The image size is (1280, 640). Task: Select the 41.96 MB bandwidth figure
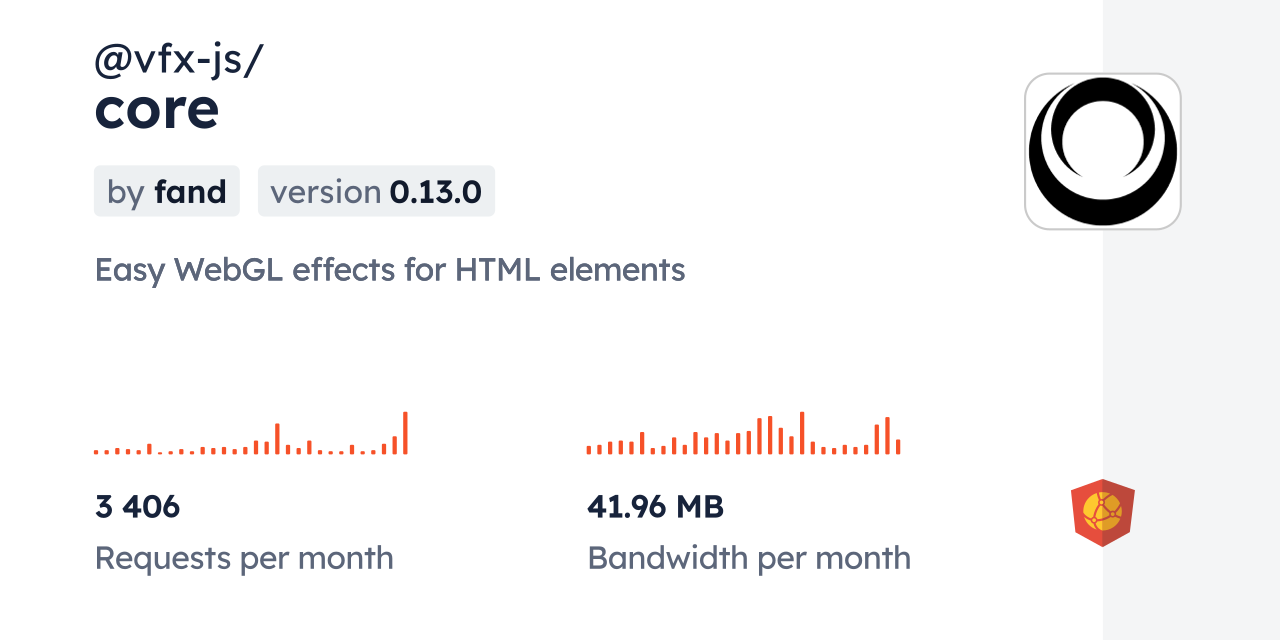pos(656,507)
